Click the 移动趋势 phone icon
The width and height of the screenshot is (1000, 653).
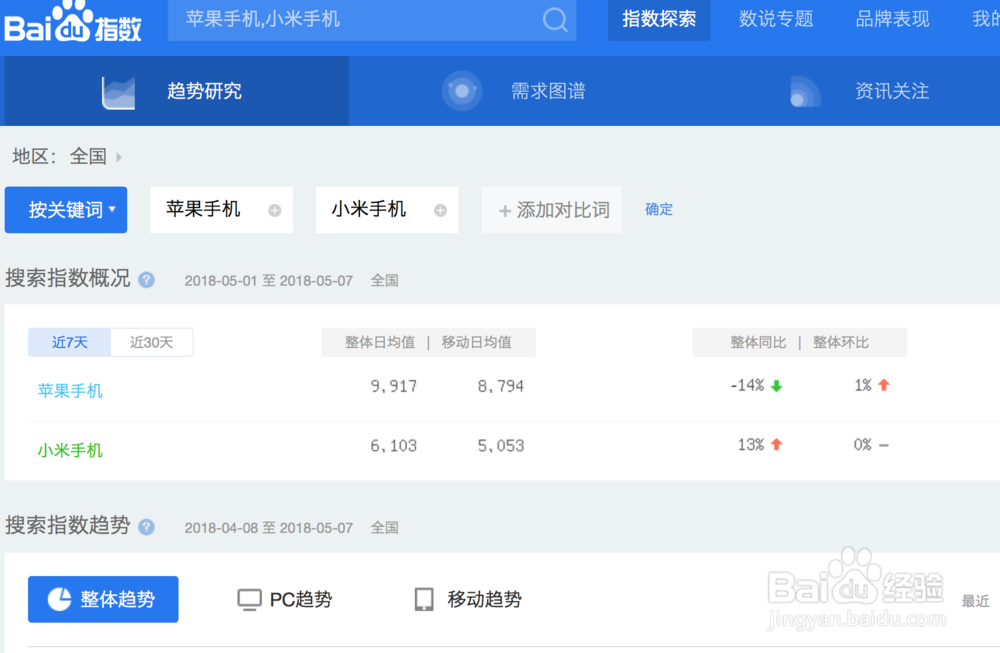pyautogui.click(x=425, y=598)
